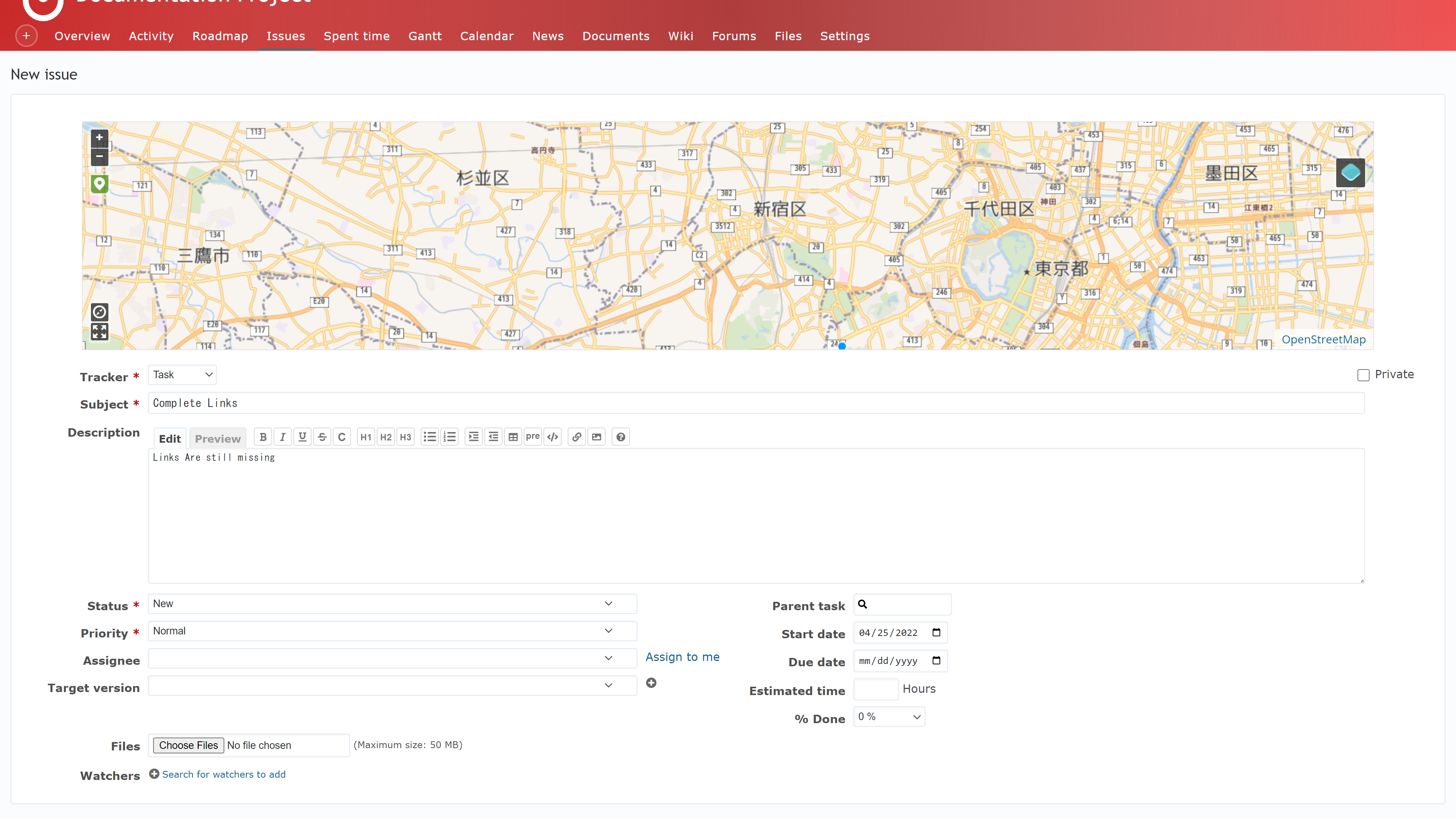Insert a wiki link in description
Image resolution: width=1456 pixels, height=819 pixels.
pyautogui.click(x=576, y=437)
